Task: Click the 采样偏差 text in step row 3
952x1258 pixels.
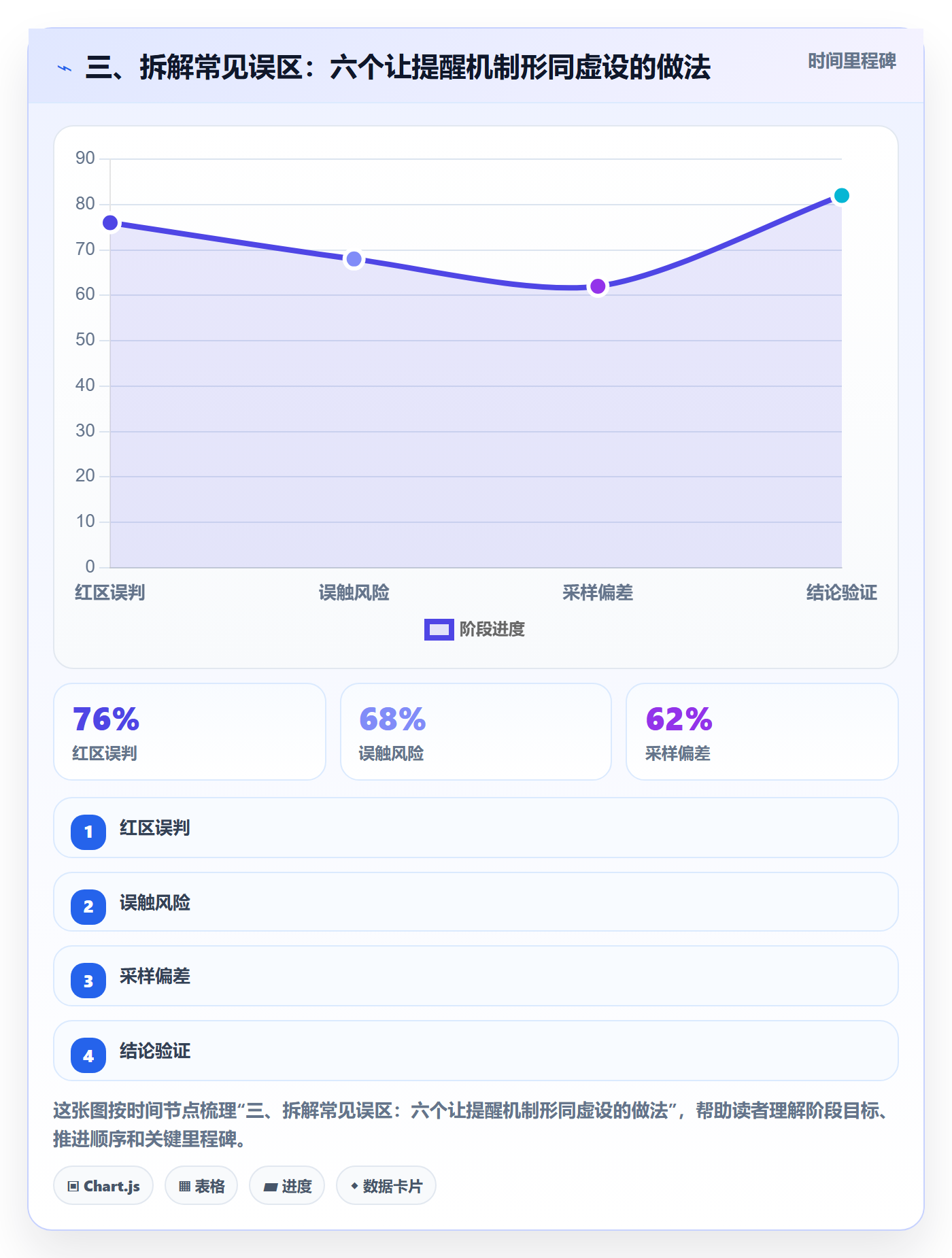Action: click(155, 976)
